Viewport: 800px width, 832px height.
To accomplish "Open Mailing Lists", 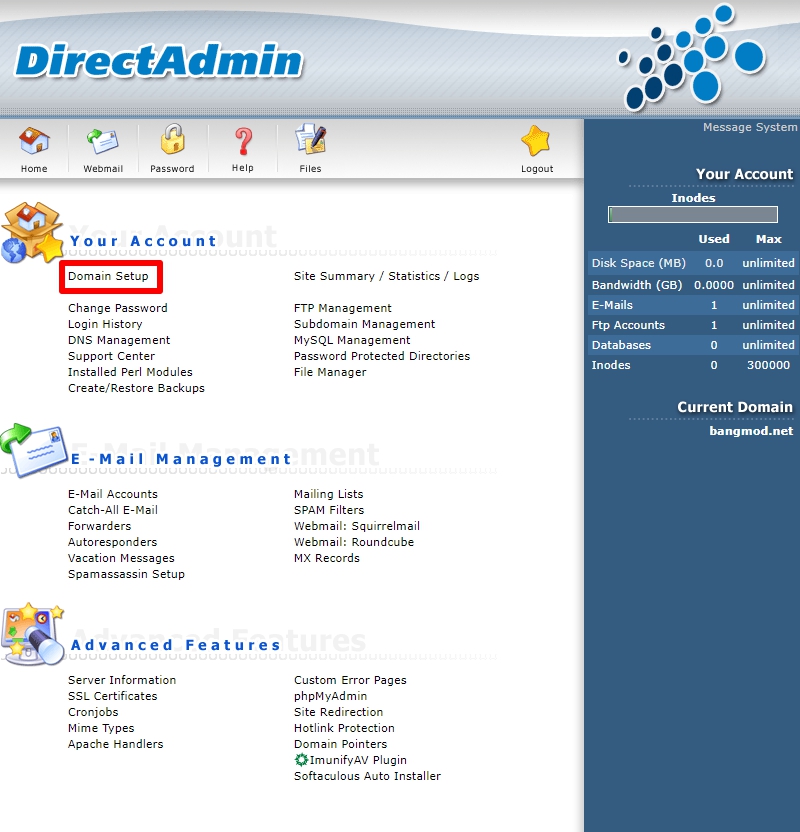I will pos(328,493).
